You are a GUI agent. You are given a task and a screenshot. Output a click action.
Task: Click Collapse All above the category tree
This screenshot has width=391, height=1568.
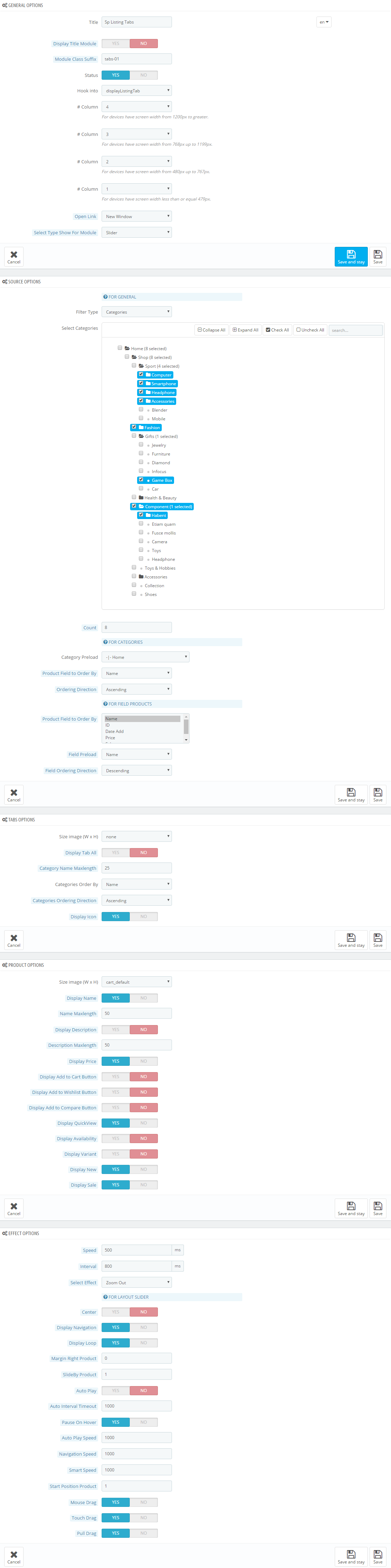click(x=211, y=330)
